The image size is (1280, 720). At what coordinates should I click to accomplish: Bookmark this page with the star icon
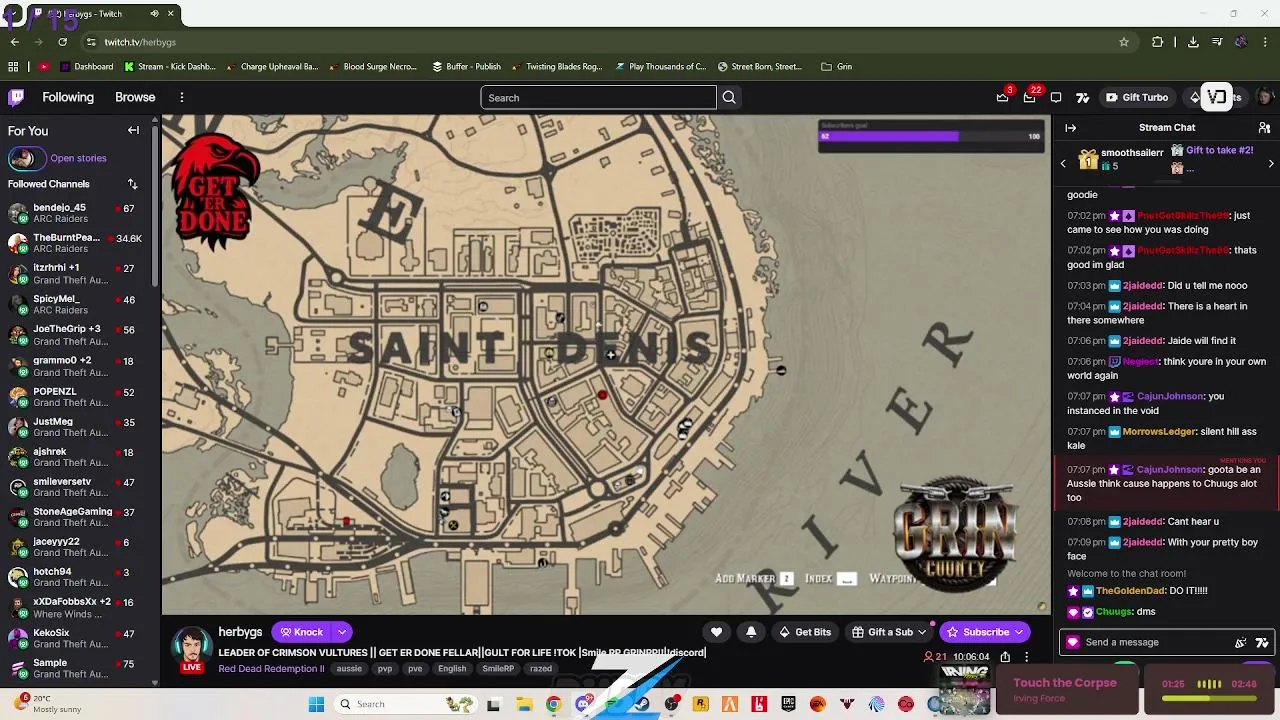(1124, 42)
